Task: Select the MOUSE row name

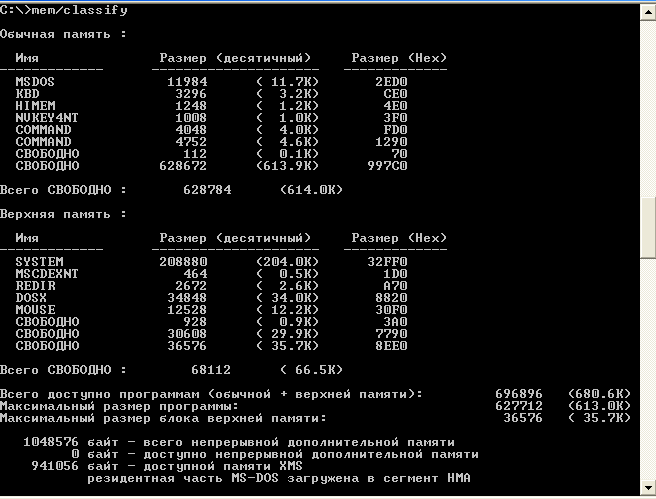Action: (35, 310)
